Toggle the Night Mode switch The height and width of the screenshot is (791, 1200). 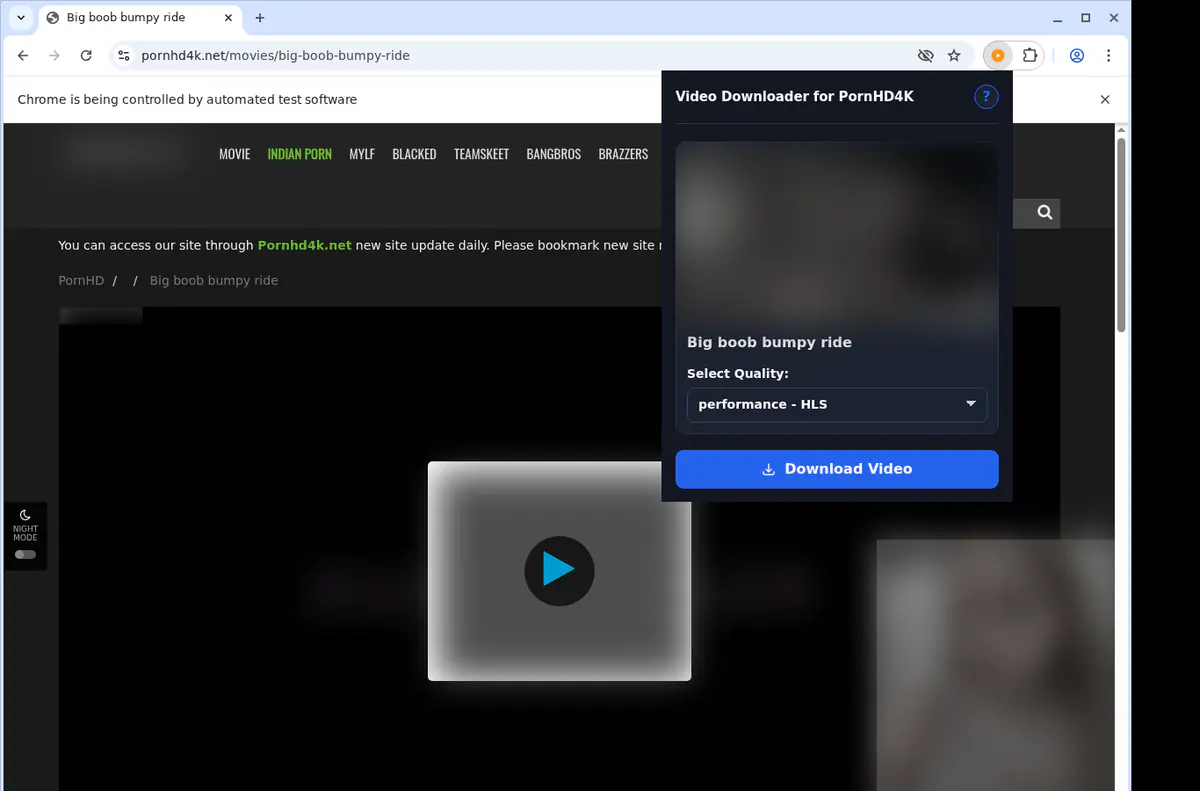(x=25, y=554)
